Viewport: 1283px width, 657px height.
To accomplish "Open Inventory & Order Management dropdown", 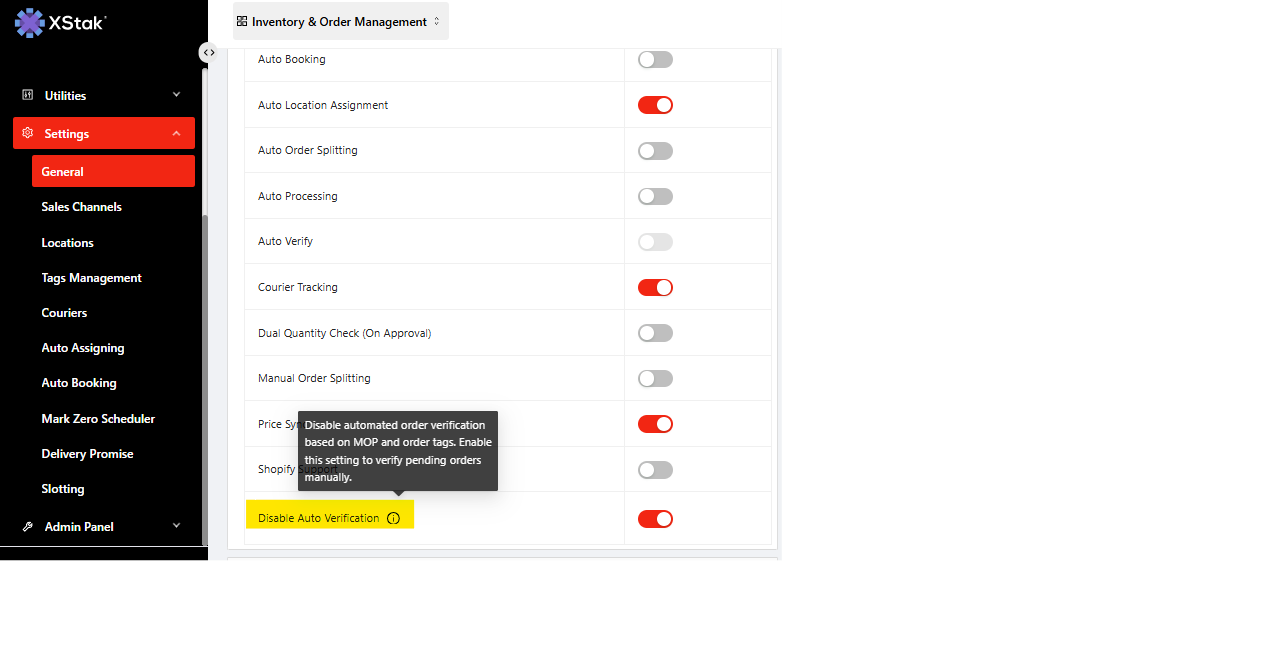I will point(340,21).
